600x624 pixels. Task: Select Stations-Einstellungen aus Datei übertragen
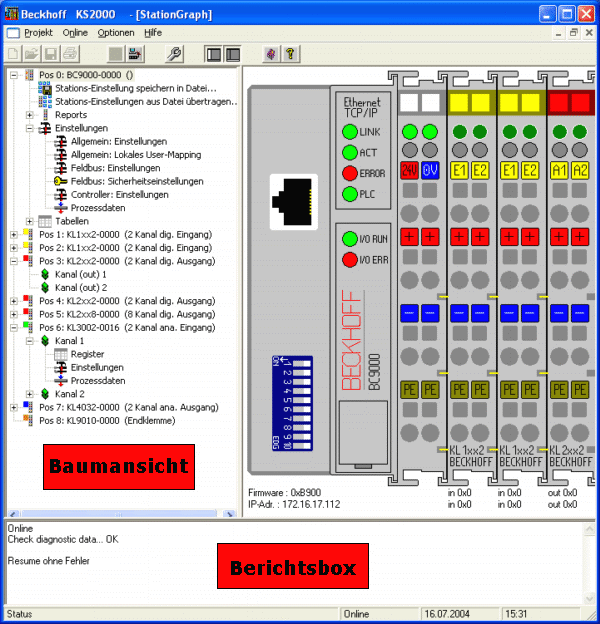pos(146,101)
